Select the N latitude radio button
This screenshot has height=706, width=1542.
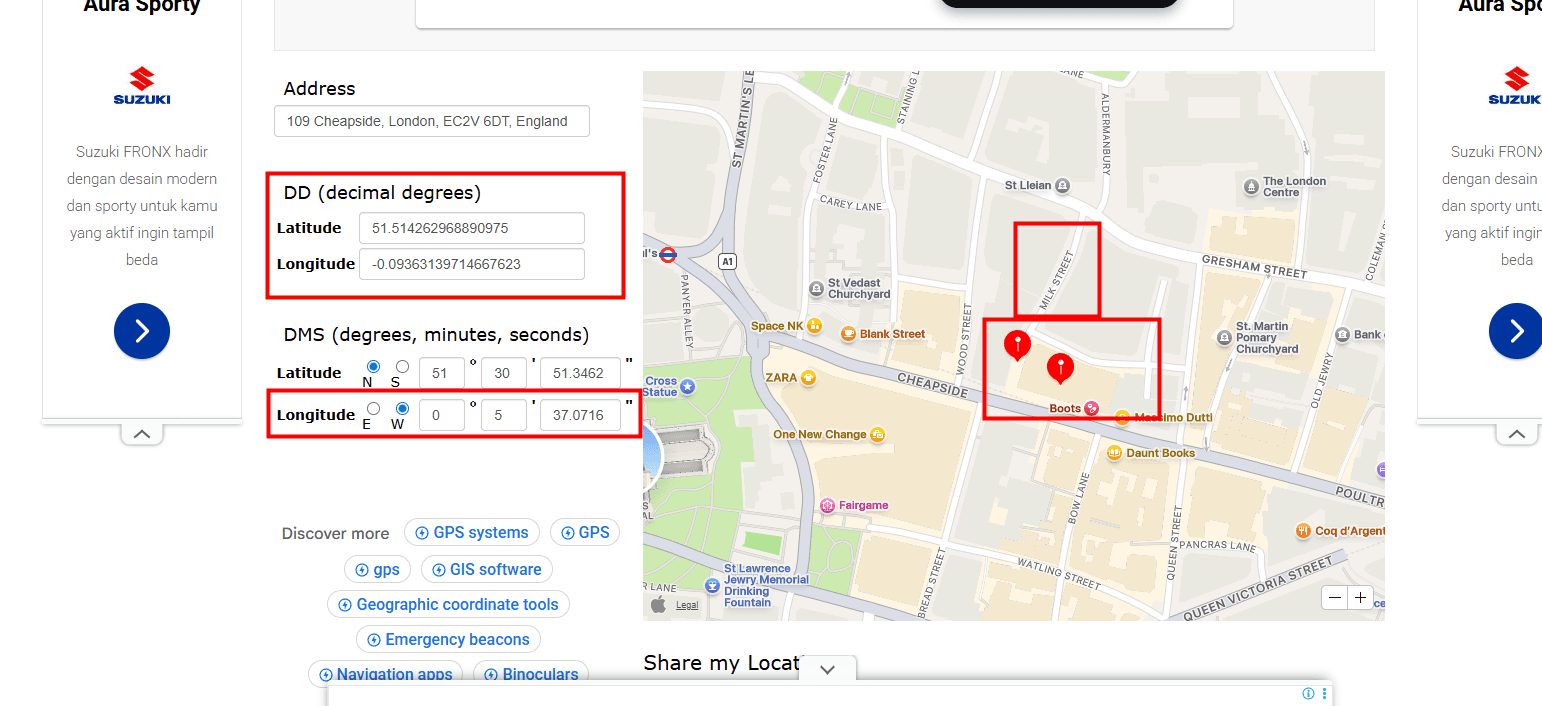[x=373, y=367]
